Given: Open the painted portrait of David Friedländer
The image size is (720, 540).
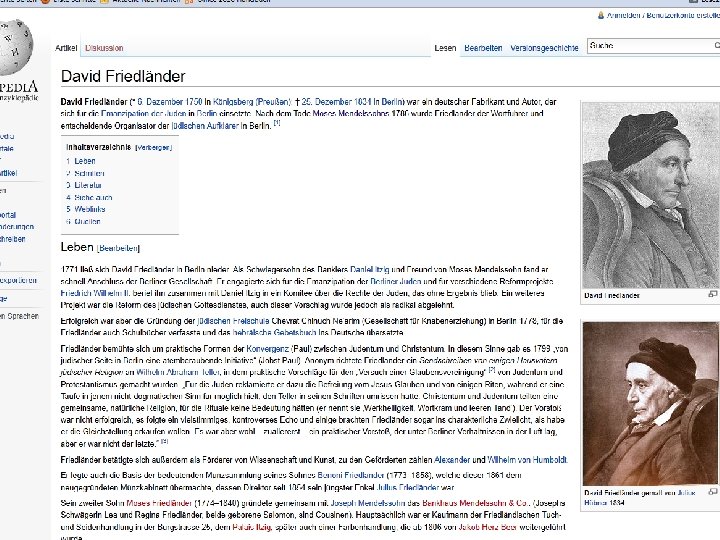Looking at the screenshot, I should (650, 403).
